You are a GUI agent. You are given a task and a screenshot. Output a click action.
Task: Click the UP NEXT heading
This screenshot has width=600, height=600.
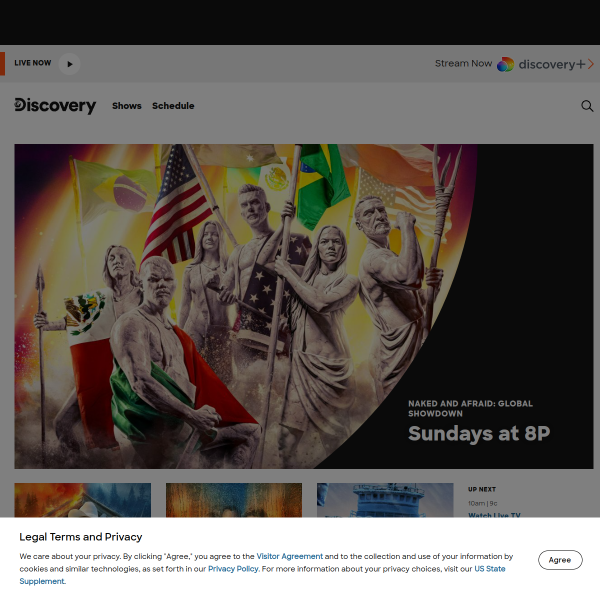click(x=482, y=489)
